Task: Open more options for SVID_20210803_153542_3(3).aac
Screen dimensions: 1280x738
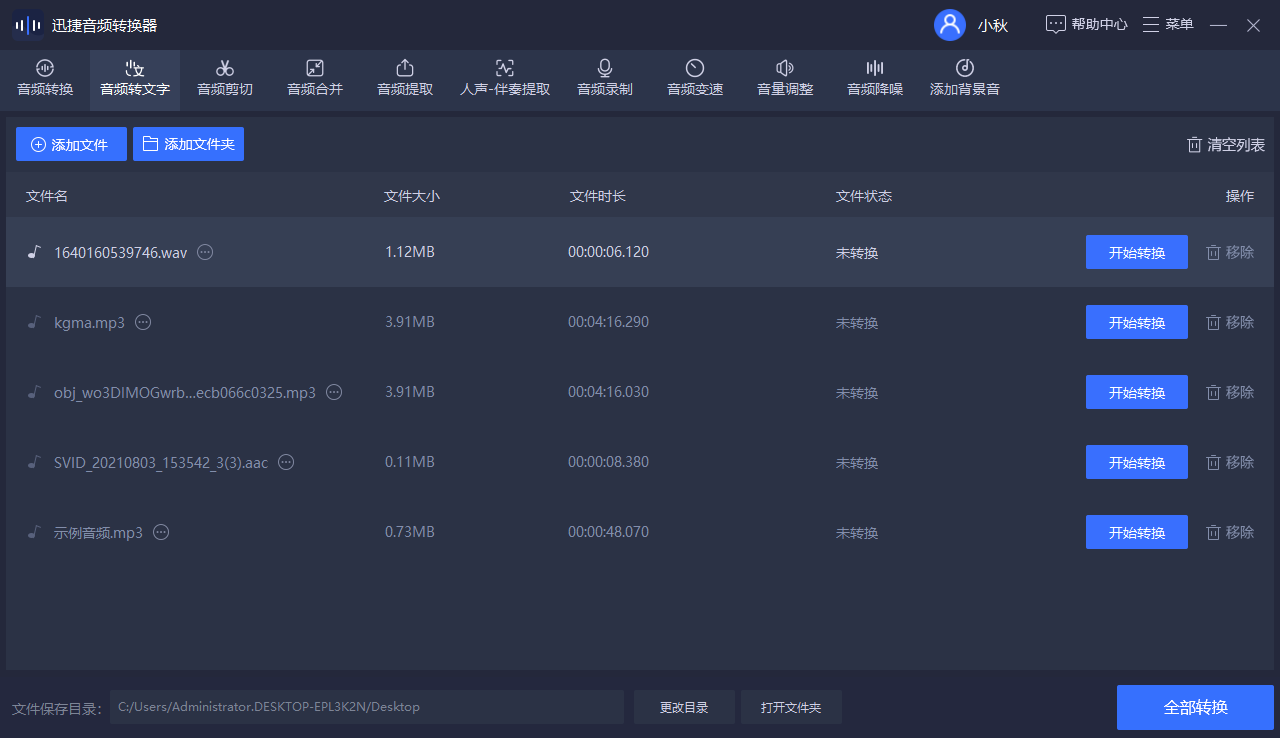Action: click(x=286, y=462)
